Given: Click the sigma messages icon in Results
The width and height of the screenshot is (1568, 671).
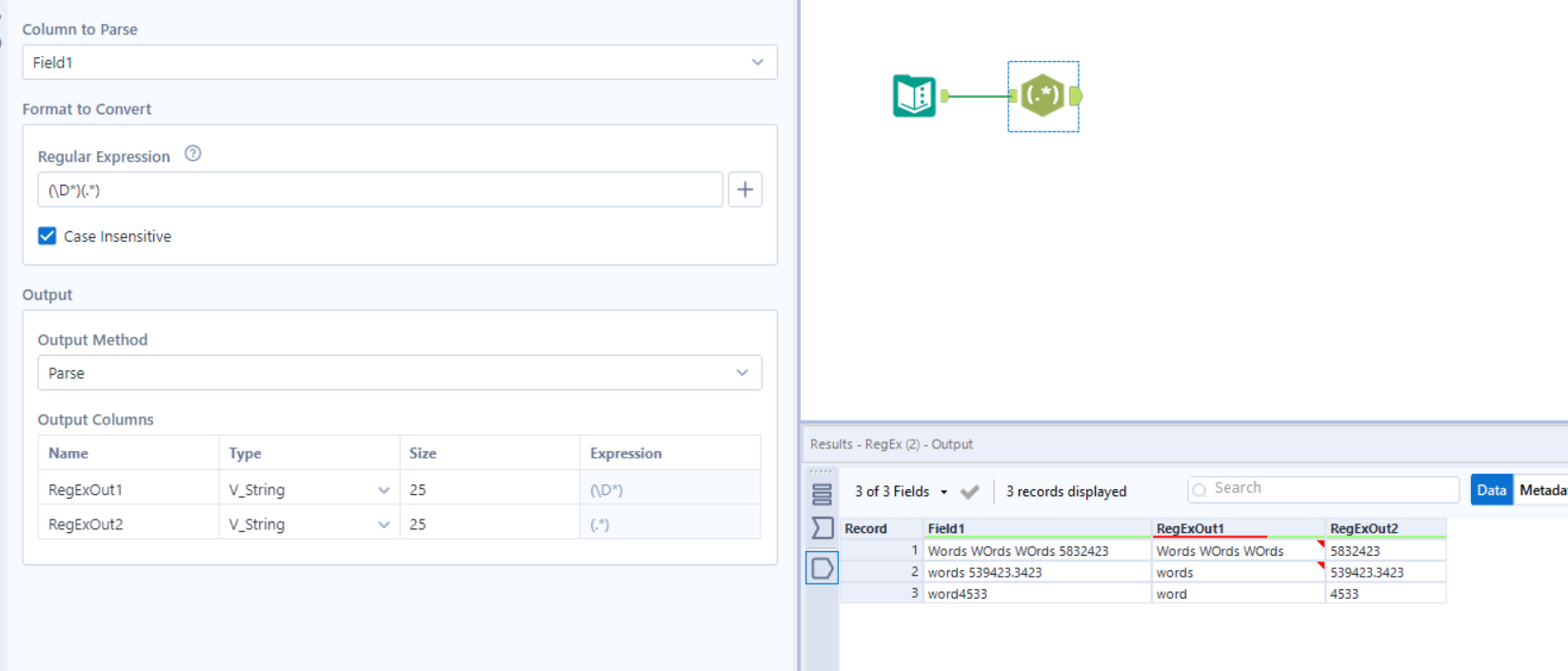Looking at the screenshot, I should pos(822,528).
